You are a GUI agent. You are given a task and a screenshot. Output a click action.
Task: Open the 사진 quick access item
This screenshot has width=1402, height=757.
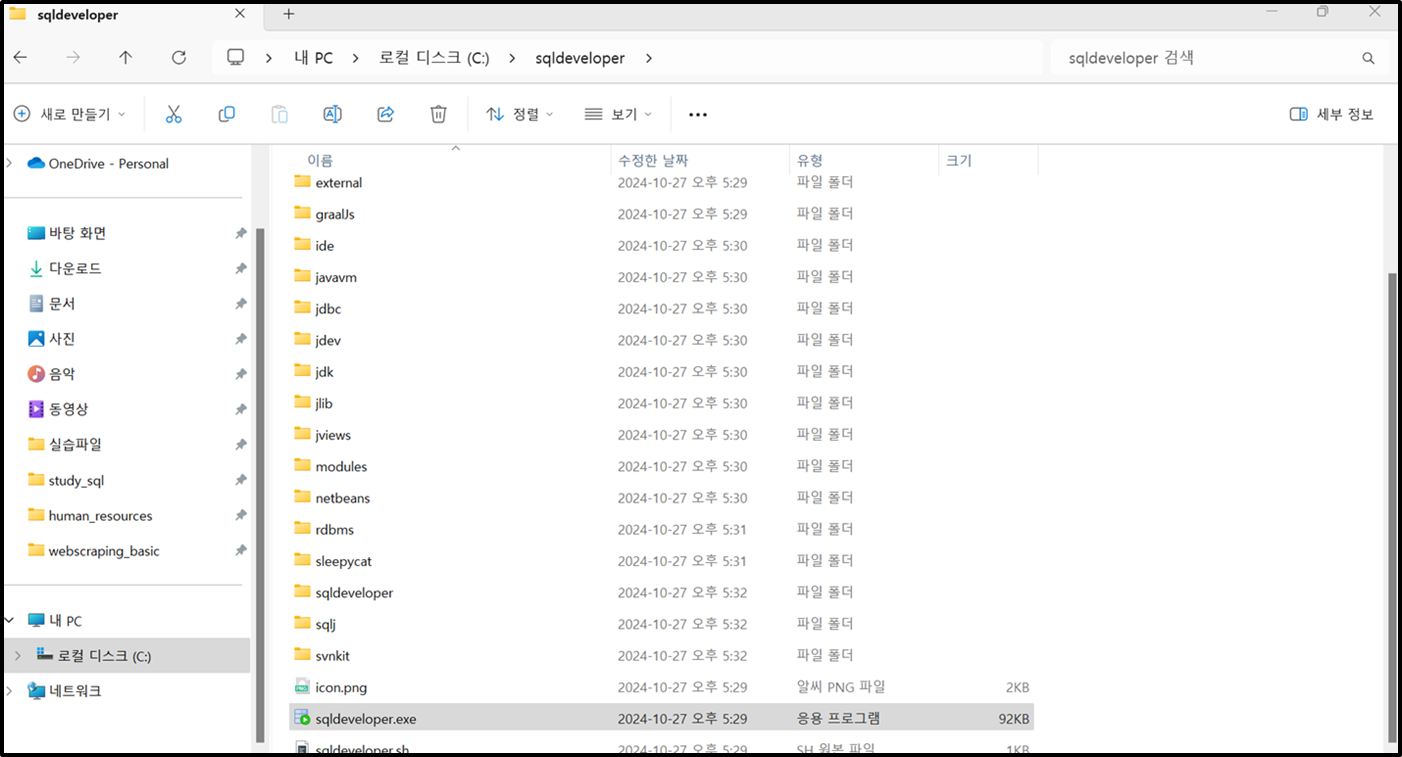52,339
